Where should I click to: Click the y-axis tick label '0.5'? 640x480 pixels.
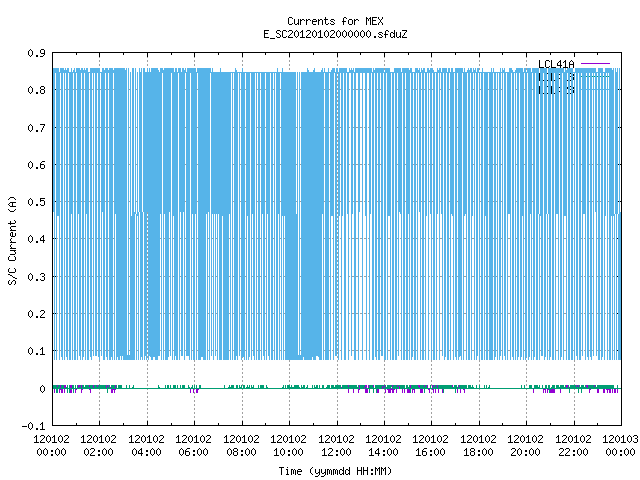pyautogui.click(x=36, y=202)
